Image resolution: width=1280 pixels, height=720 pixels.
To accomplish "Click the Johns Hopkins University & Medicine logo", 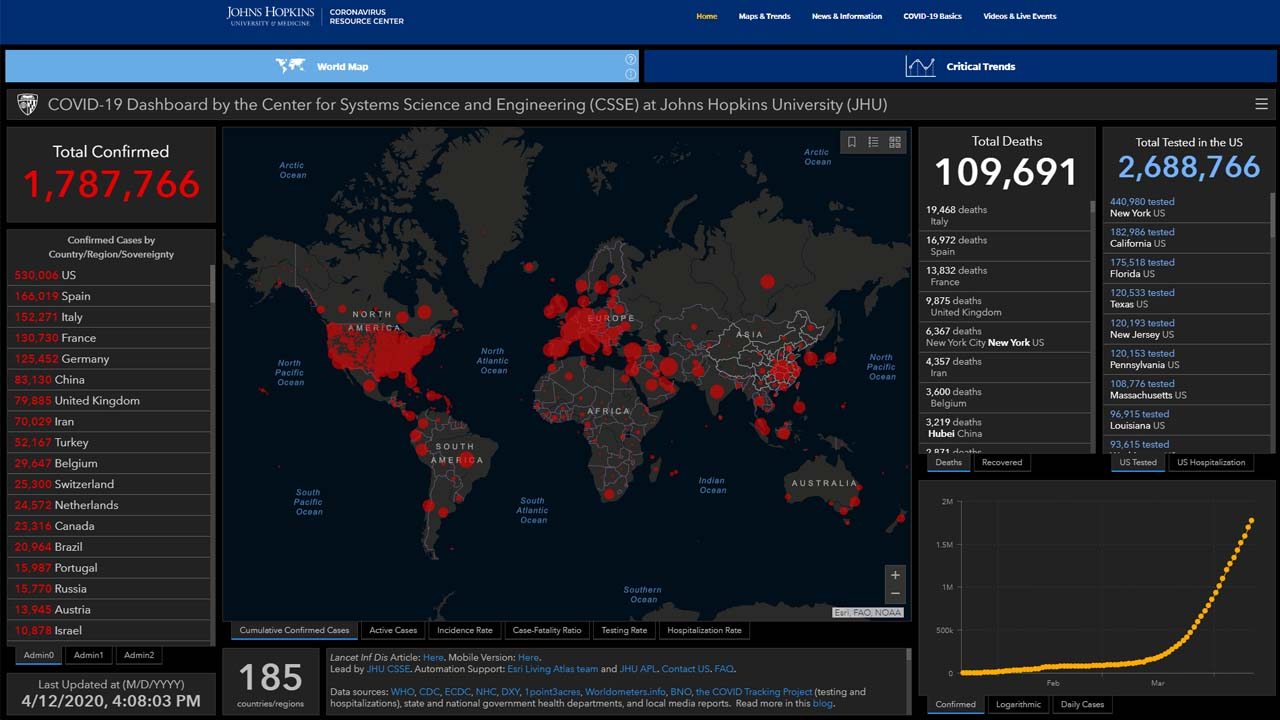I will 270,16.
